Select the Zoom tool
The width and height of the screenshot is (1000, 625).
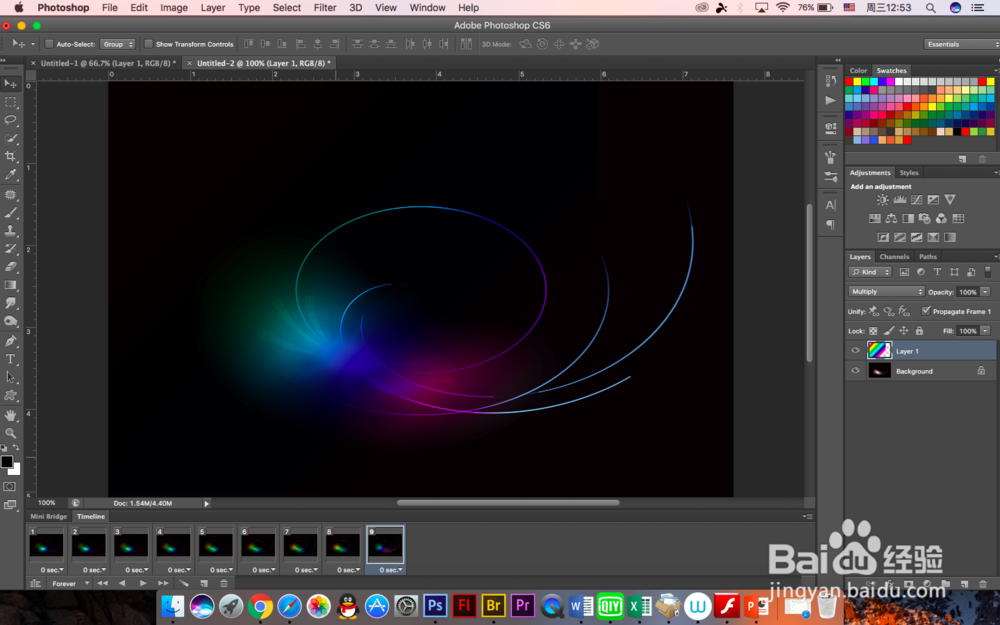pyautogui.click(x=10, y=433)
